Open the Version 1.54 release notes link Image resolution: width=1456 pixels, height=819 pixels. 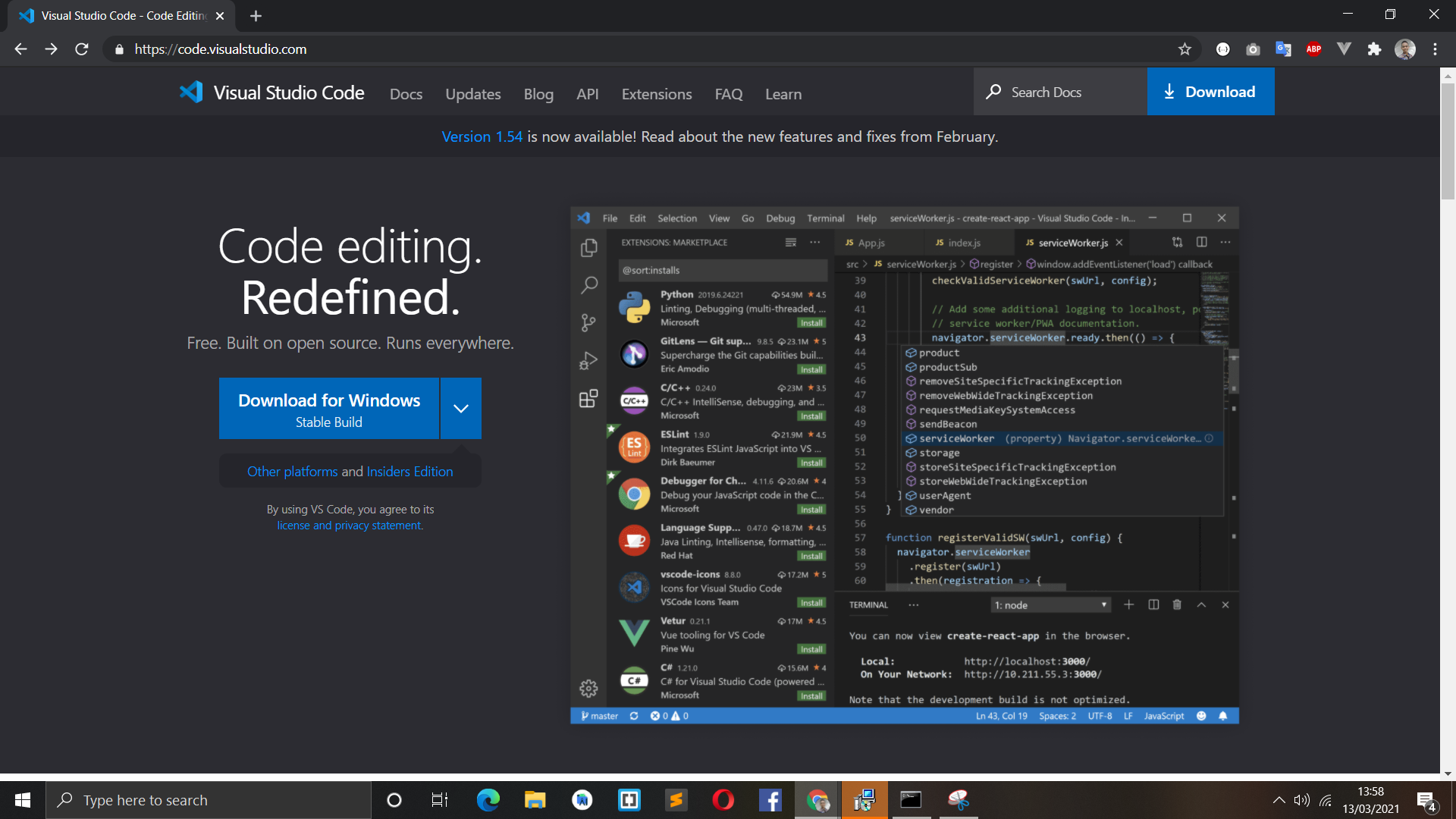point(482,136)
